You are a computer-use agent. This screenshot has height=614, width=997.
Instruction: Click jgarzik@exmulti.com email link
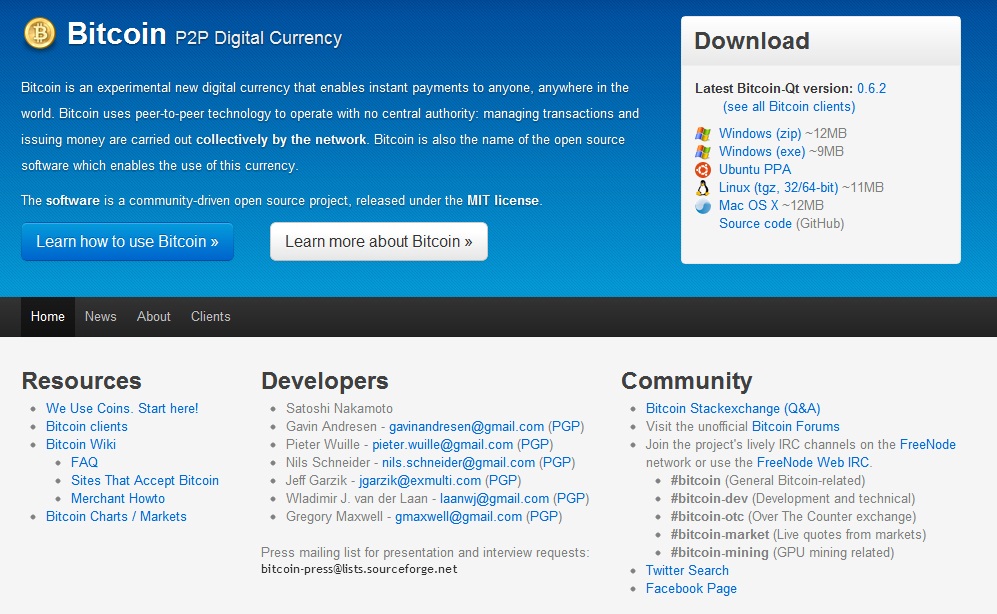tap(420, 481)
